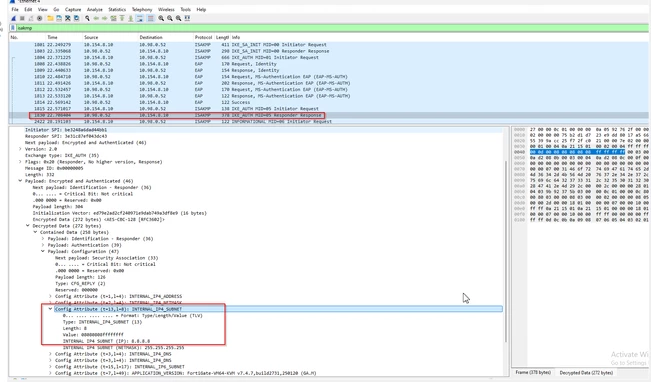This screenshot has height=382, width=651.
Task: Sort packets by the No. column header
Action: tap(15, 37)
